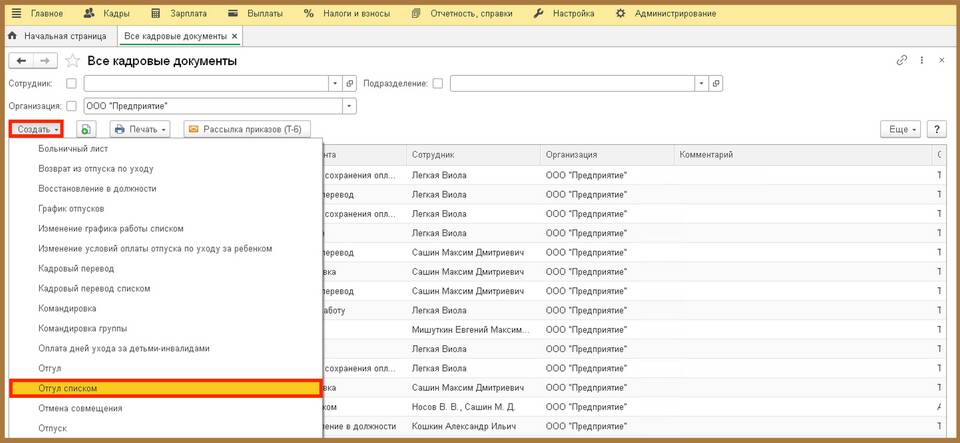This screenshot has height=443, width=960.
Task: Copy link using the chain icon
Action: click(901, 60)
